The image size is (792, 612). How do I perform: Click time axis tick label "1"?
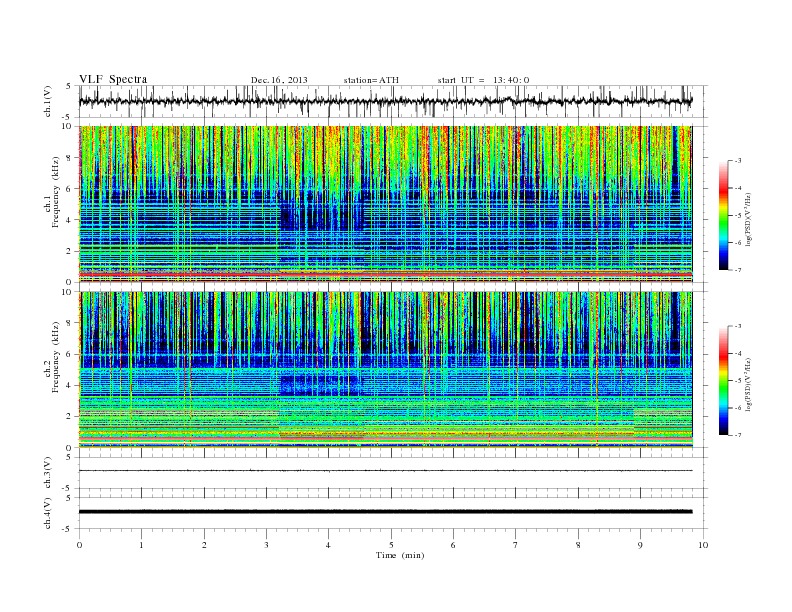[x=142, y=545]
